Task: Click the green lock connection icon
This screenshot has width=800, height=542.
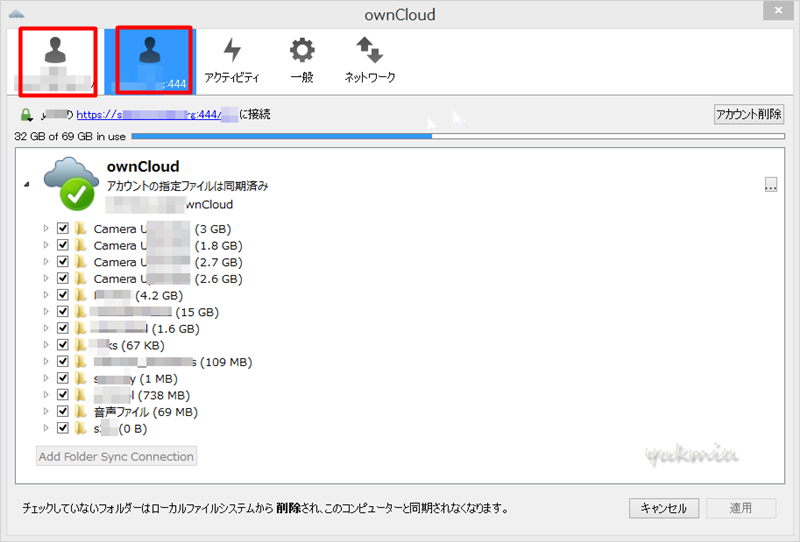Action: (x=26, y=115)
